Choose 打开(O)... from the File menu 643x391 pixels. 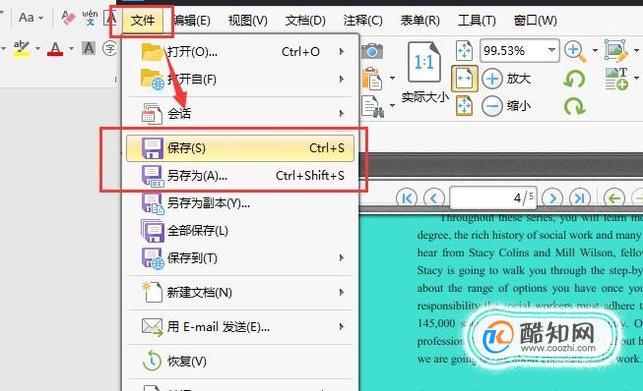(x=240, y=52)
